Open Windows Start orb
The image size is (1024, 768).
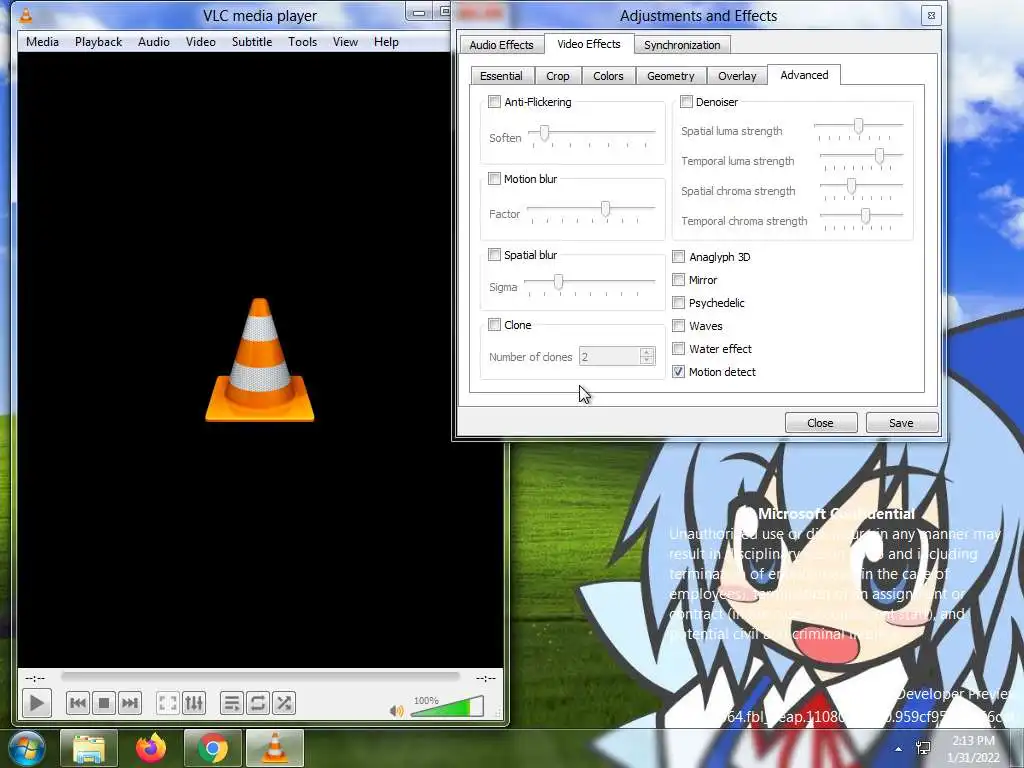coord(27,748)
